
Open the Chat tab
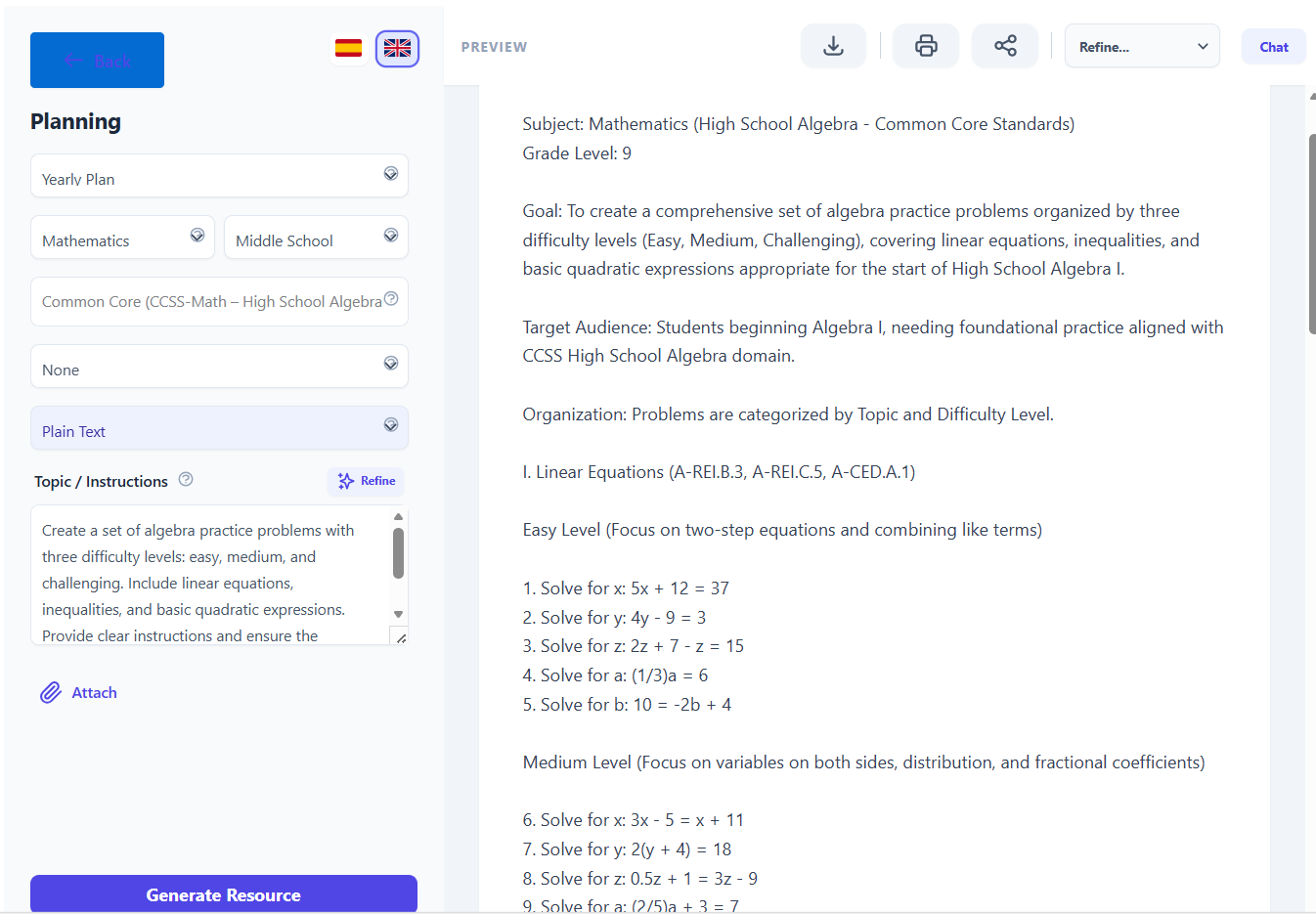pos(1273,47)
